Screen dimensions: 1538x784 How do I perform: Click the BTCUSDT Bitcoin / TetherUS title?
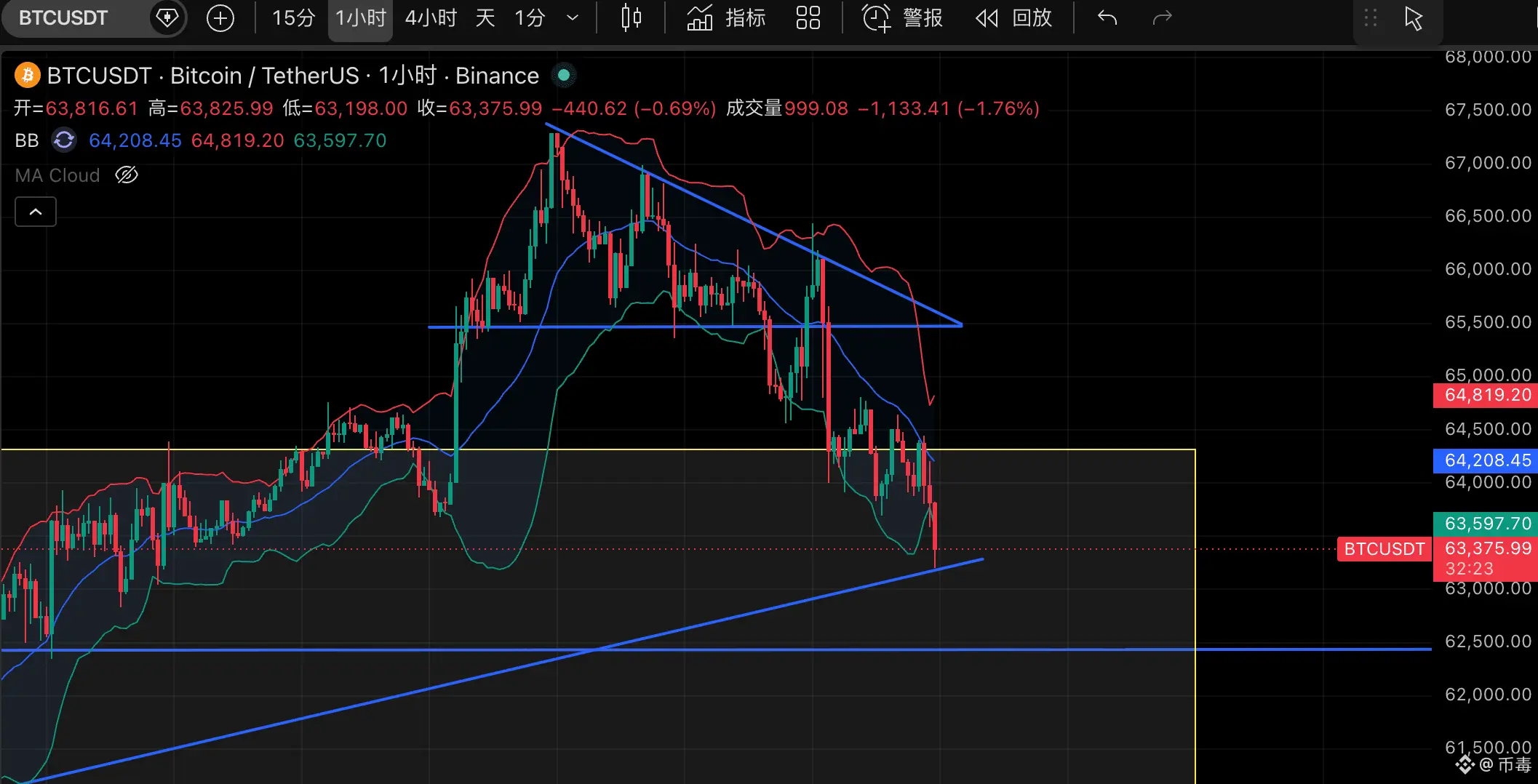(x=293, y=76)
